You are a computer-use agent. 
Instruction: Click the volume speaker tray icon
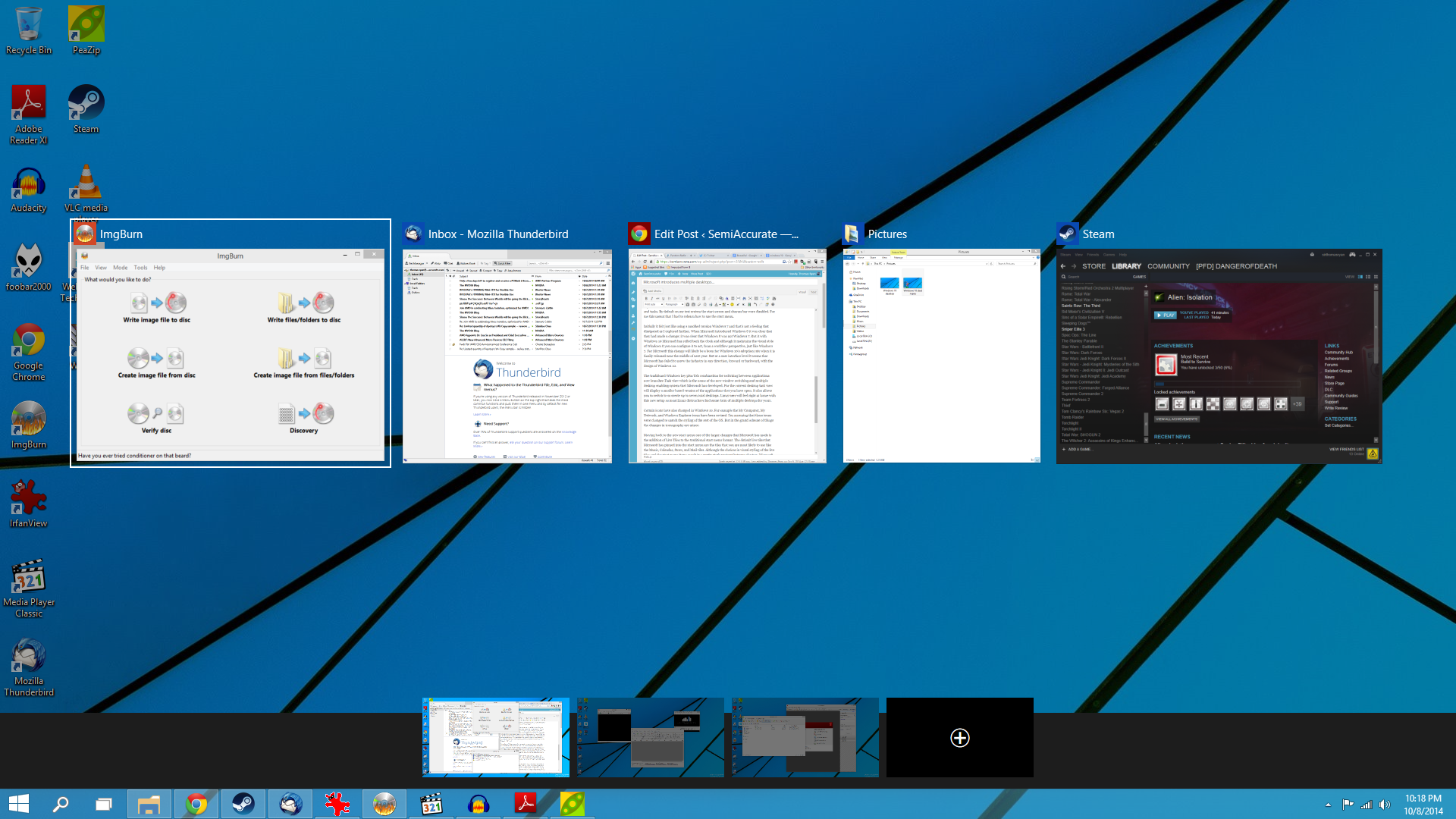pos(1385,805)
